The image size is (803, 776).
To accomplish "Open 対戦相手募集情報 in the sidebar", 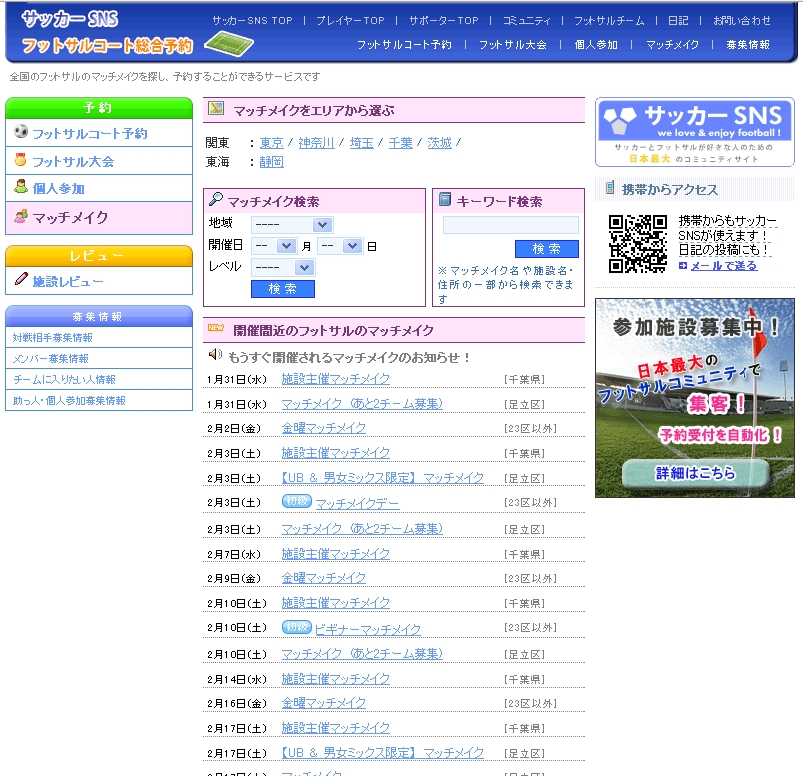I will (x=52, y=338).
